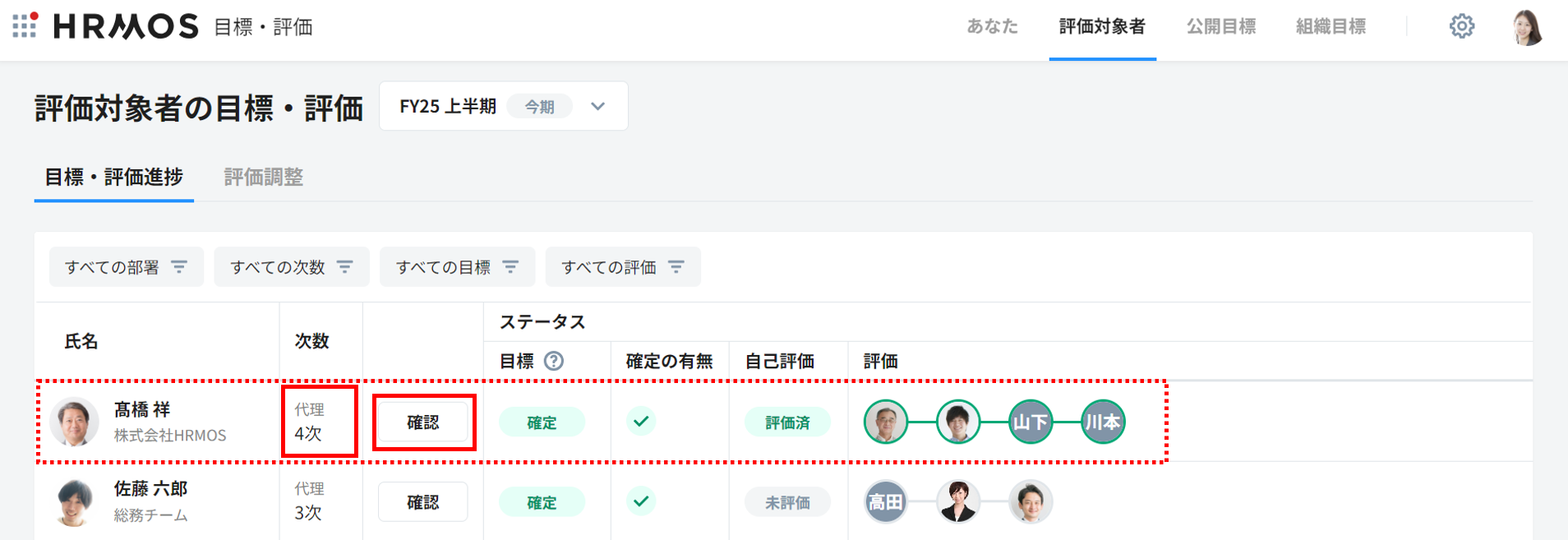The height and width of the screenshot is (540, 1568).
Task: Click the 山下 evaluator avatar
Action: [x=1030, y=422]
